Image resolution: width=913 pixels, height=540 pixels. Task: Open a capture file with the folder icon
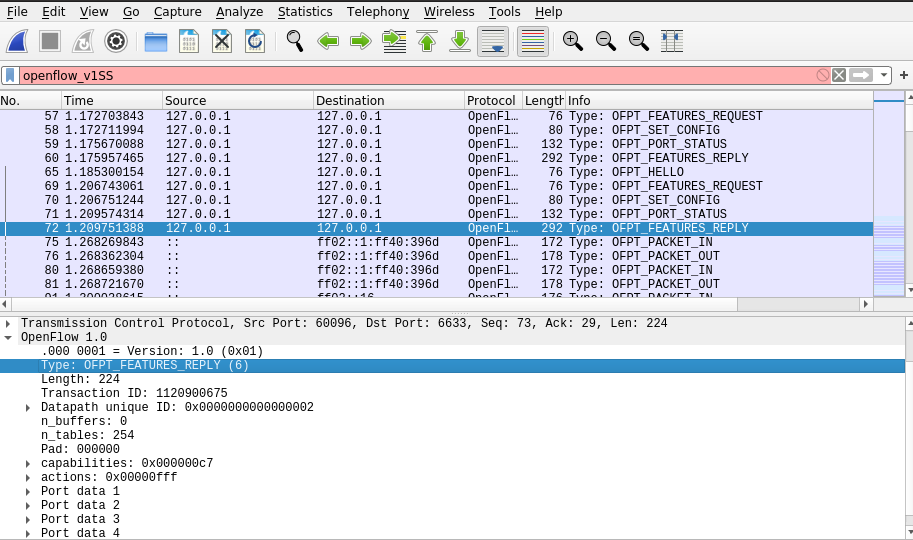[x=155, y=41]
